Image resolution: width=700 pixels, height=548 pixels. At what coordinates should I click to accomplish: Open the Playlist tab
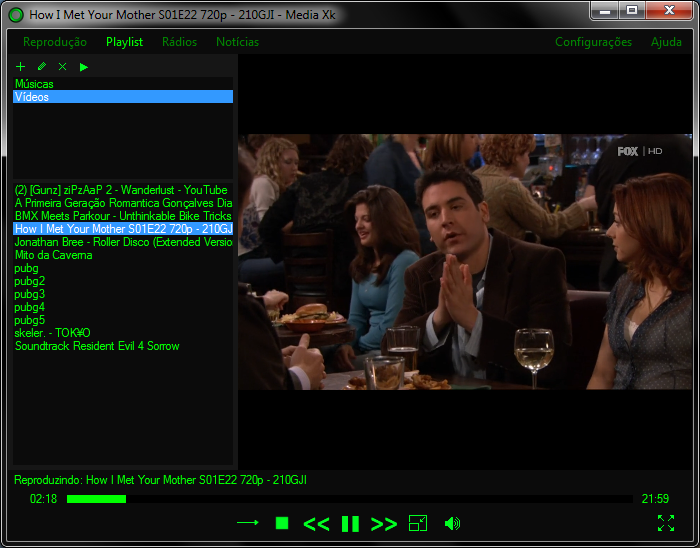[125, 42]
